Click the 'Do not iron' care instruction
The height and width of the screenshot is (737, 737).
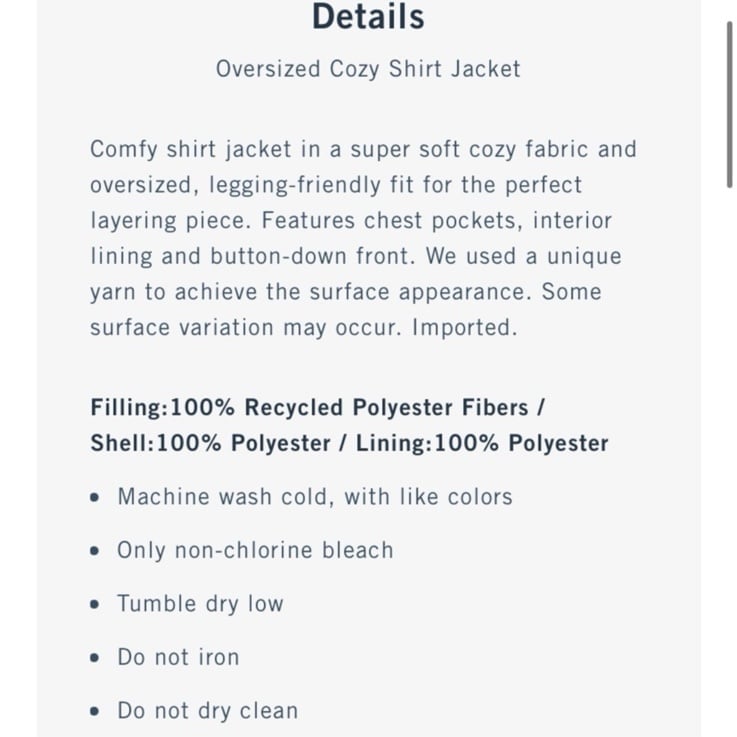(178, 657)
